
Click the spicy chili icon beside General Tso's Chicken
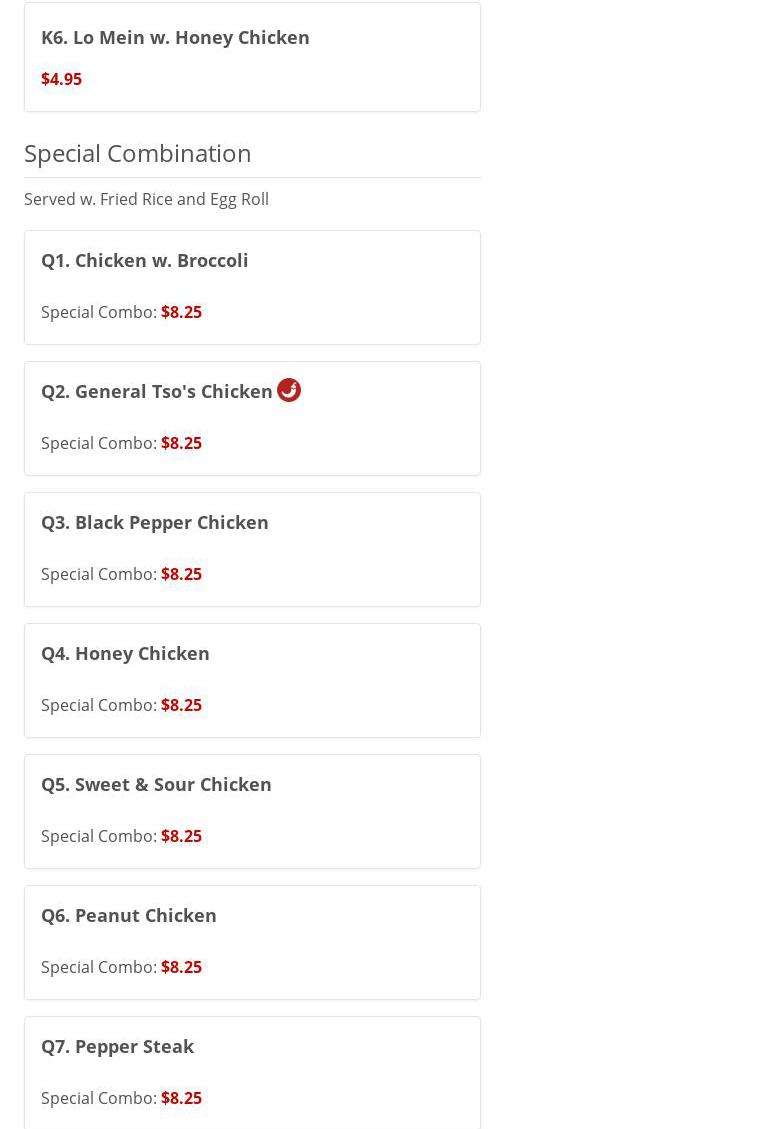pyautogui.click(x=289, y=390)
